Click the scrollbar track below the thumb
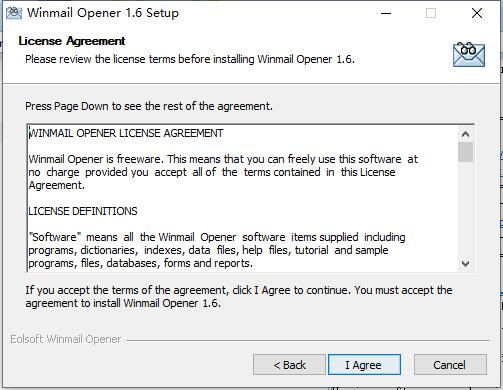Image resolution: width=503 pixels, height=390 pixels. (465, 209)
